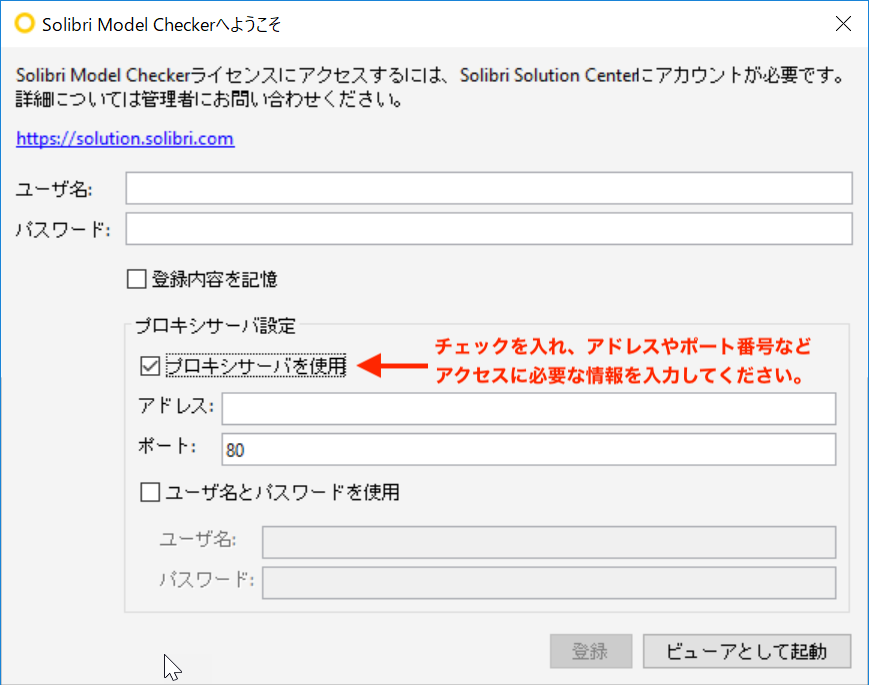Screen dimensions: 869x685
Task: Select the ポート field showing 80
Action: [x=529, y=449]
